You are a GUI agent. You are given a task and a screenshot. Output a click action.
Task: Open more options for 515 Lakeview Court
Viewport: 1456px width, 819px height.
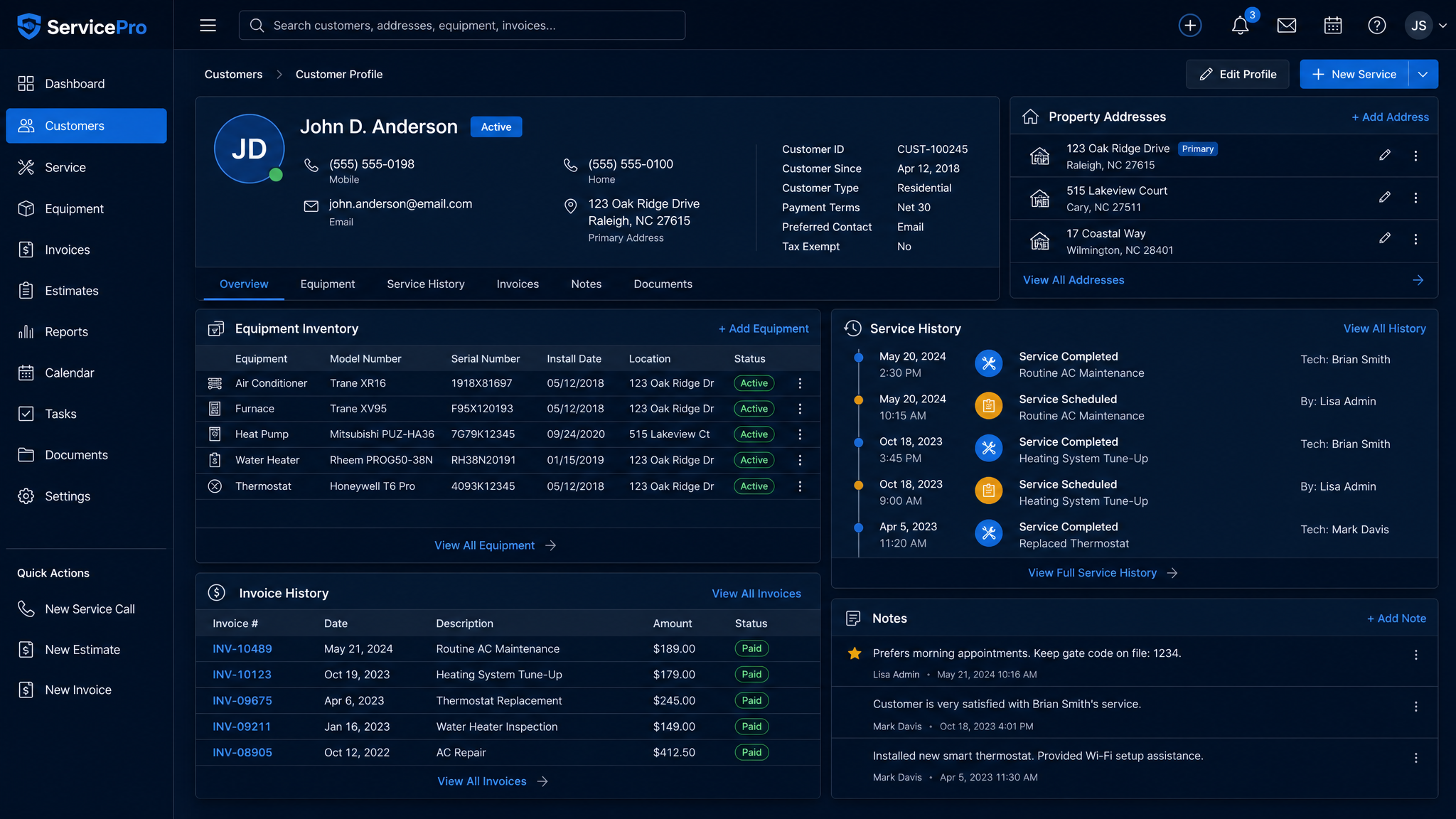tap(1415, 198)
